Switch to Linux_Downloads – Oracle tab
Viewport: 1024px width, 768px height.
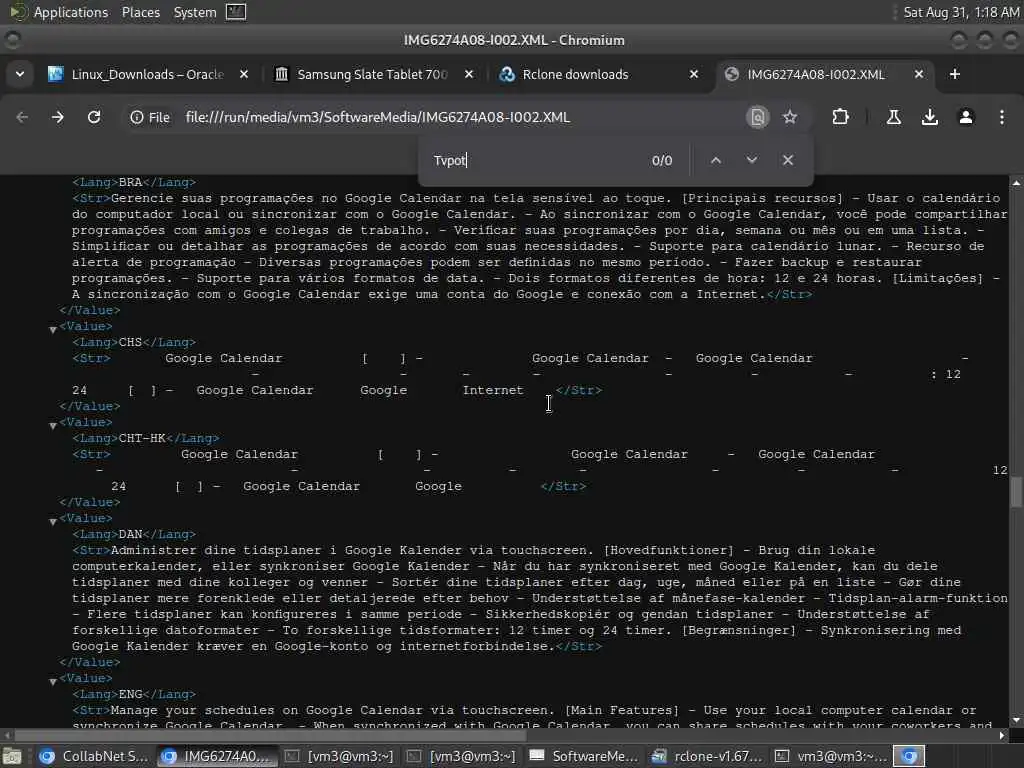[147, 74]
